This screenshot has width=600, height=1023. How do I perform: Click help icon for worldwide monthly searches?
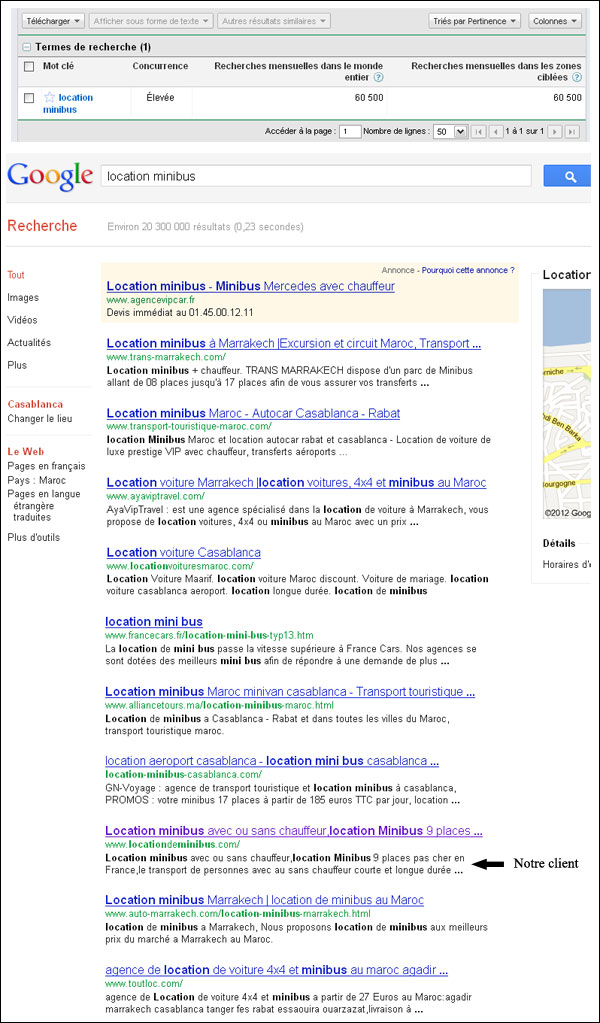[378, 78]
